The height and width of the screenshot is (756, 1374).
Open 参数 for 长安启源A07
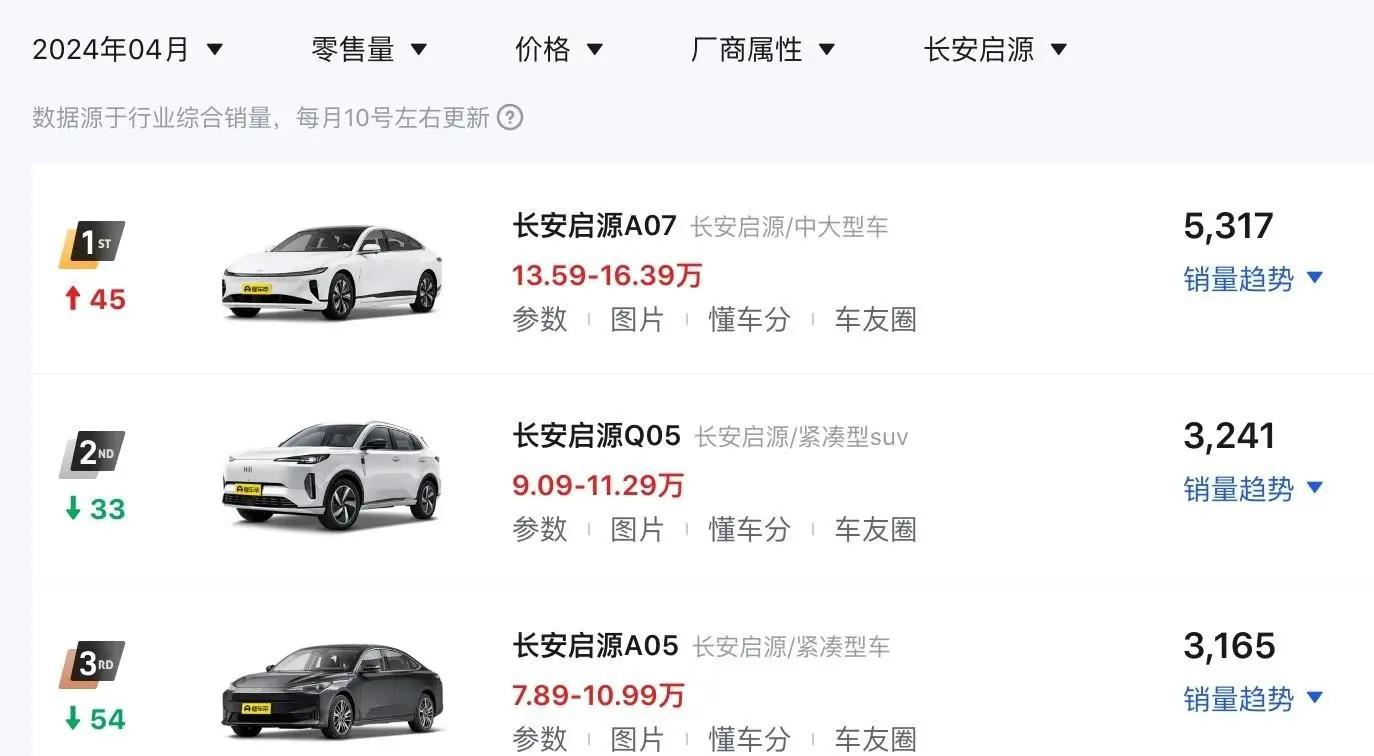coord(540,320)
